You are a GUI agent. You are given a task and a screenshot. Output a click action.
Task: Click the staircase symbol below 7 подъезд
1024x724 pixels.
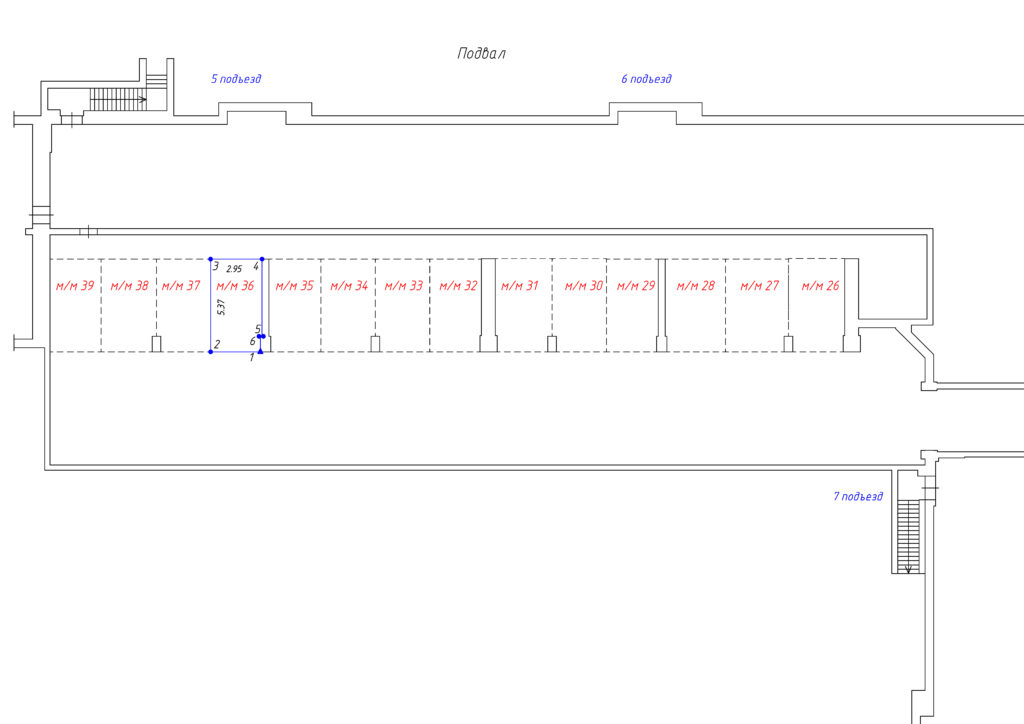click(x=907, y=535)
